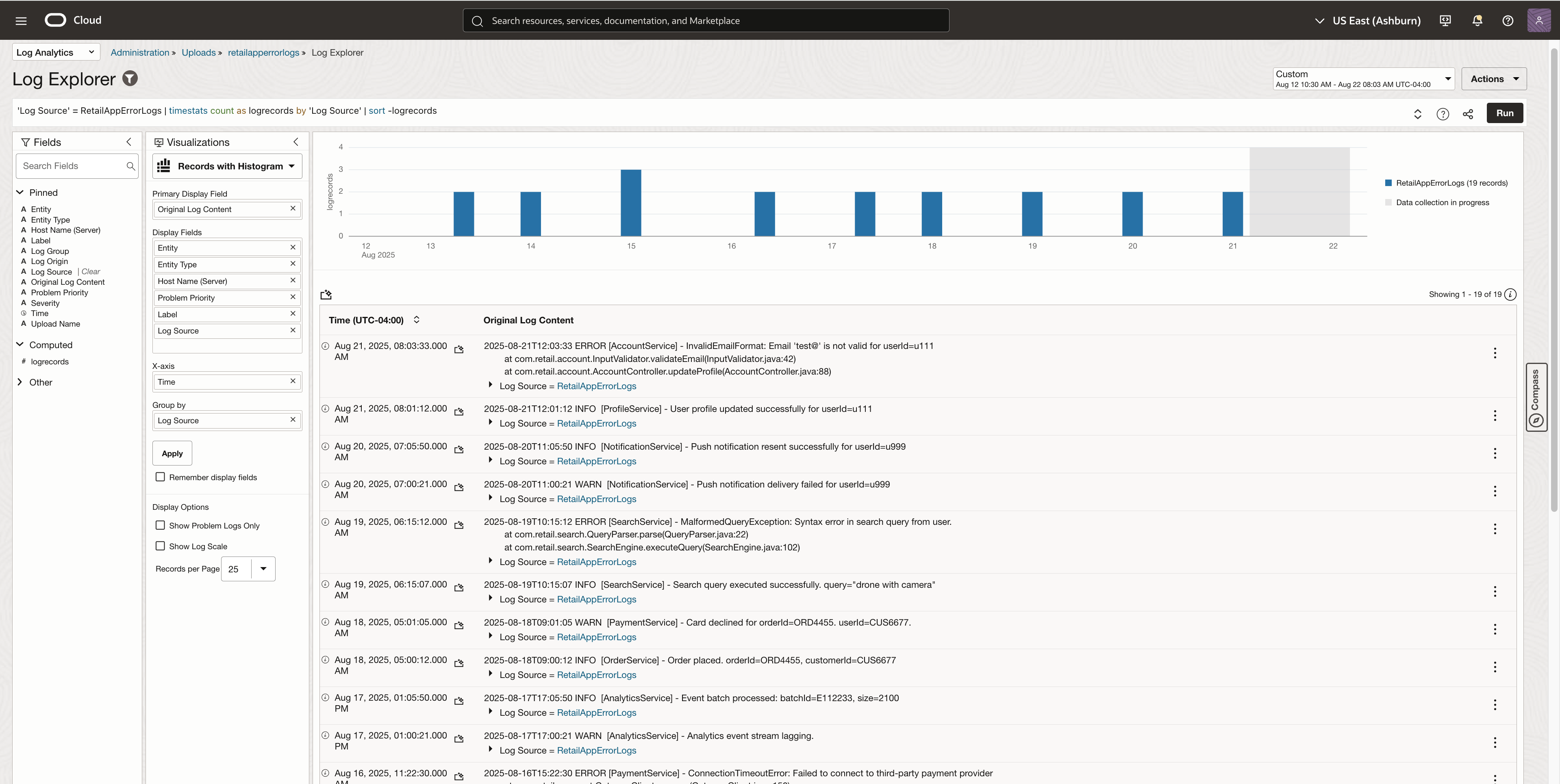Click the filter icon beside Log Explorer title
This screenshot has height=784, width=1560.
tap(130, 79)
